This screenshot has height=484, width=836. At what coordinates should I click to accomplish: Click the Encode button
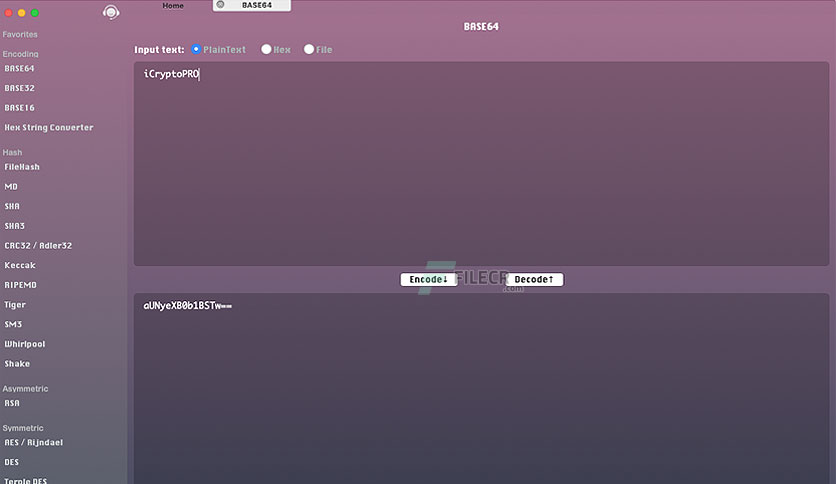coord(429,279)
